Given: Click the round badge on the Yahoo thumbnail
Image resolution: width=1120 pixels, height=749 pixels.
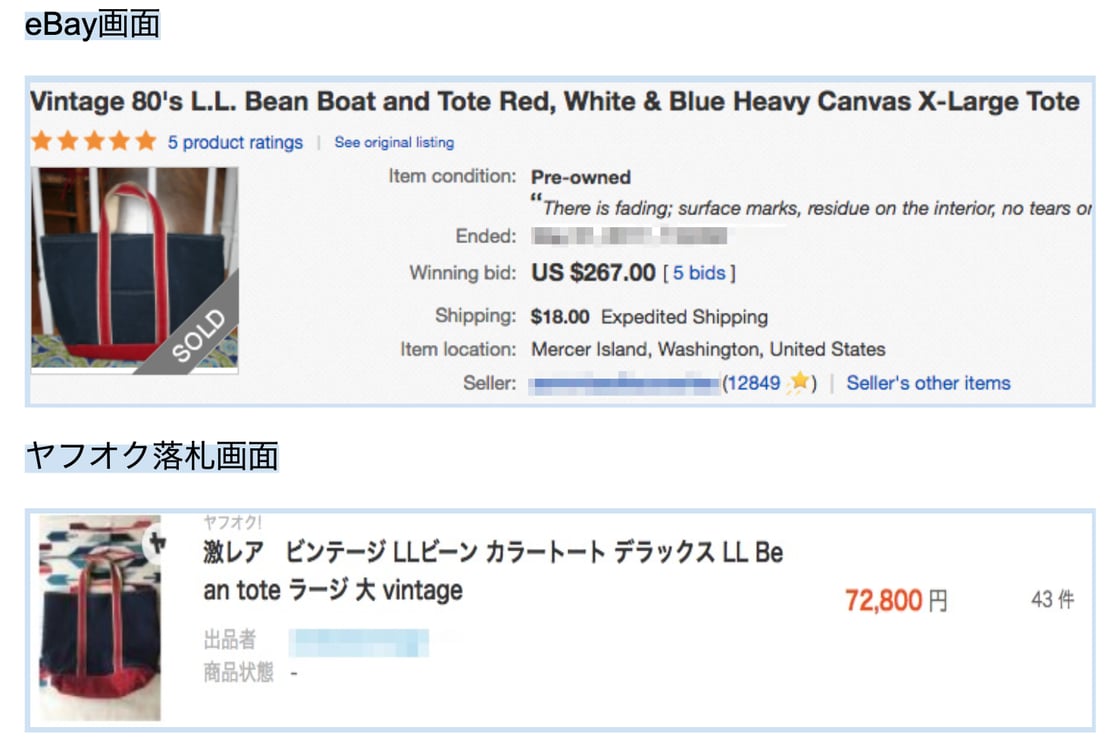Looking at the screenshot, I should pyautogui.click(x=155, y=545).
